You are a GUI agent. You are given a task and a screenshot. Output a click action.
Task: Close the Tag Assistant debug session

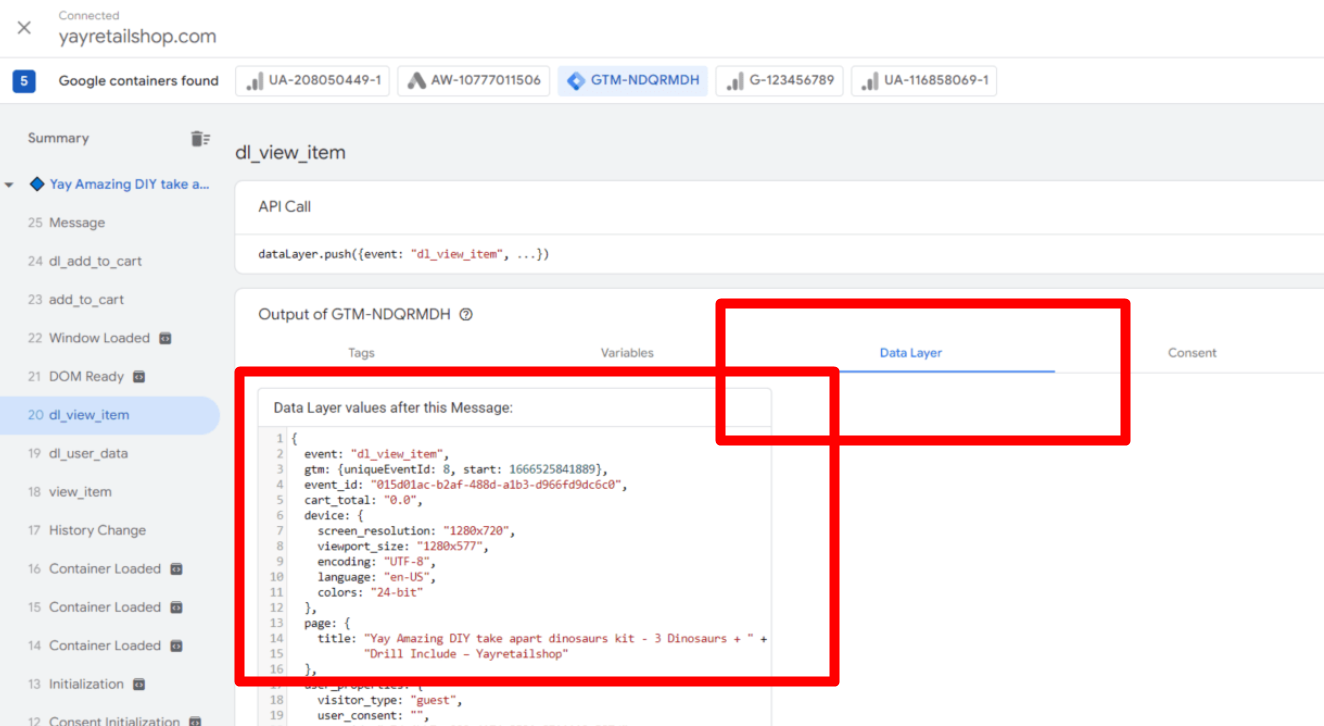tap(24, 28)
